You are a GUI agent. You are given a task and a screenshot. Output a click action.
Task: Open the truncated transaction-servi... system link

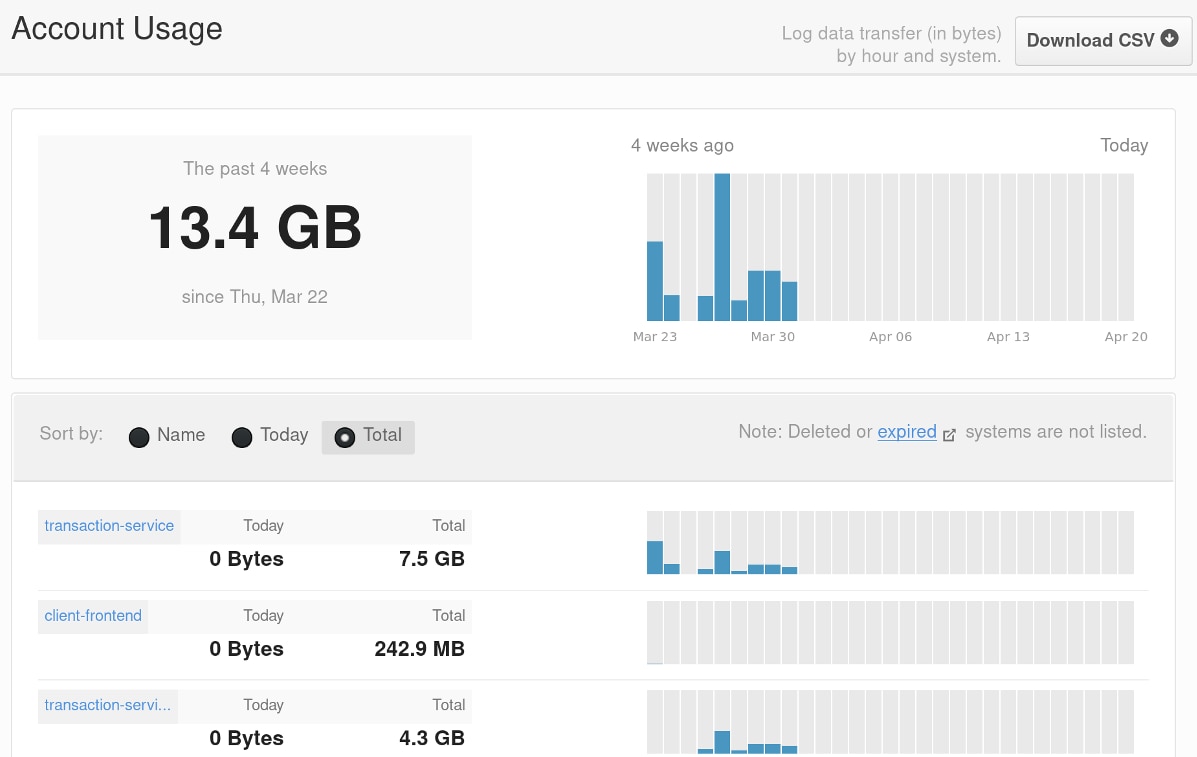[x=106, y=705]
